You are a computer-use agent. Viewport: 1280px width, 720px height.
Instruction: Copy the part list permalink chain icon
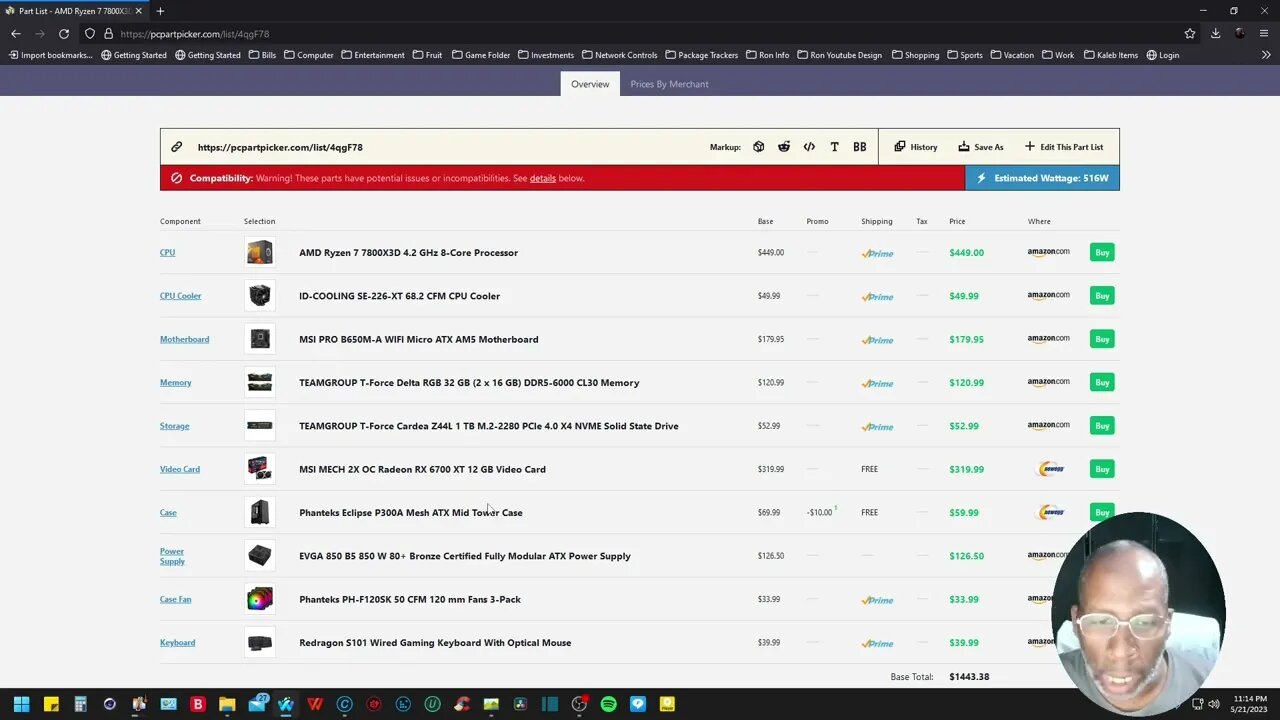[177, 147]
